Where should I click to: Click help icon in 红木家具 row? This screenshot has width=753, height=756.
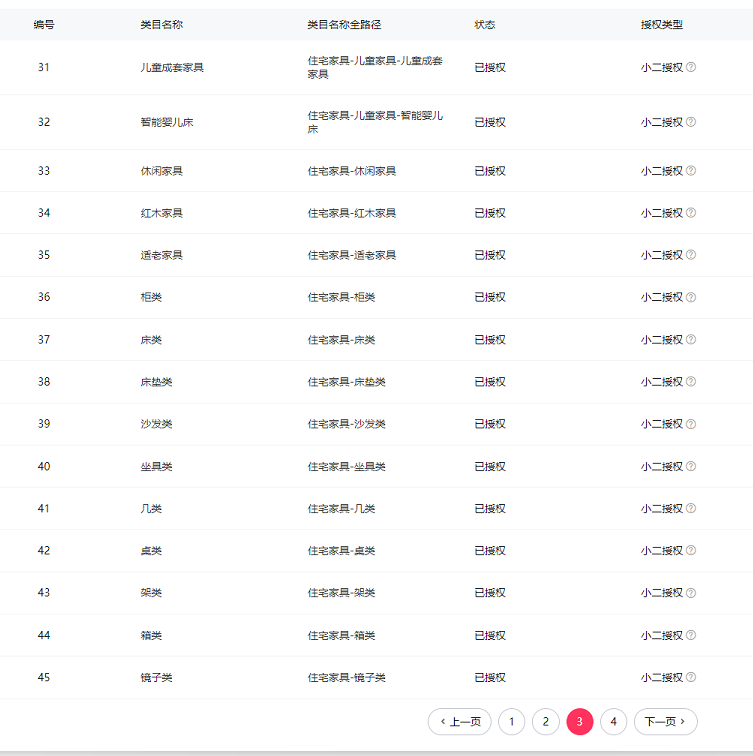pyautogui.click(x=691, y=213)
